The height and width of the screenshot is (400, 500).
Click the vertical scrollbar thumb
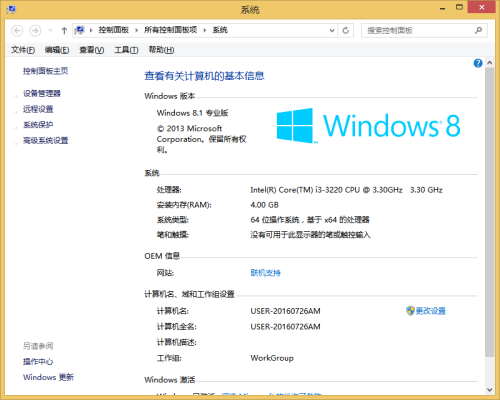(x=489, y=212)
